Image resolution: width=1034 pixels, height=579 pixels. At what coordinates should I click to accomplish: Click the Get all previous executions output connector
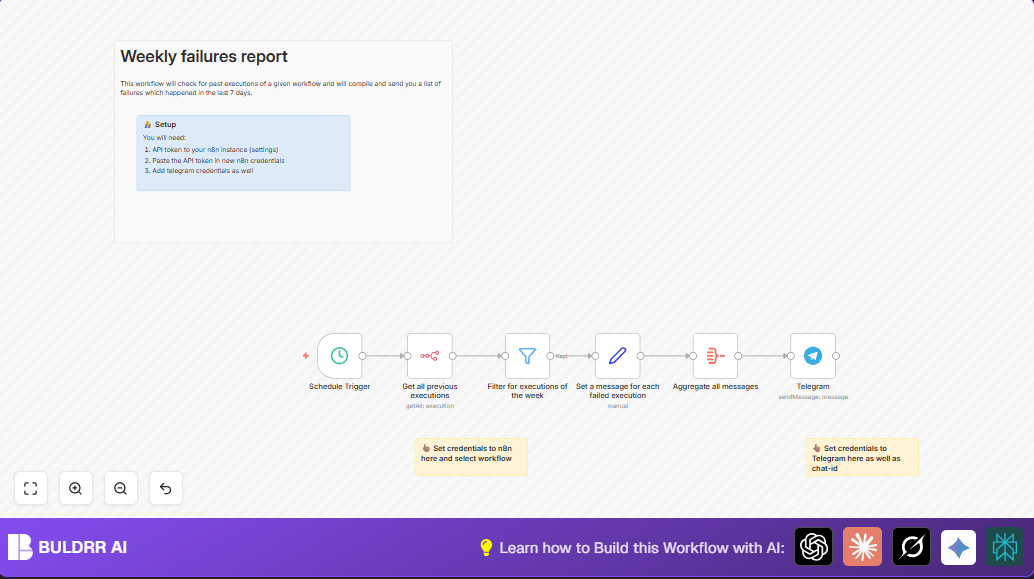[452, 355]
